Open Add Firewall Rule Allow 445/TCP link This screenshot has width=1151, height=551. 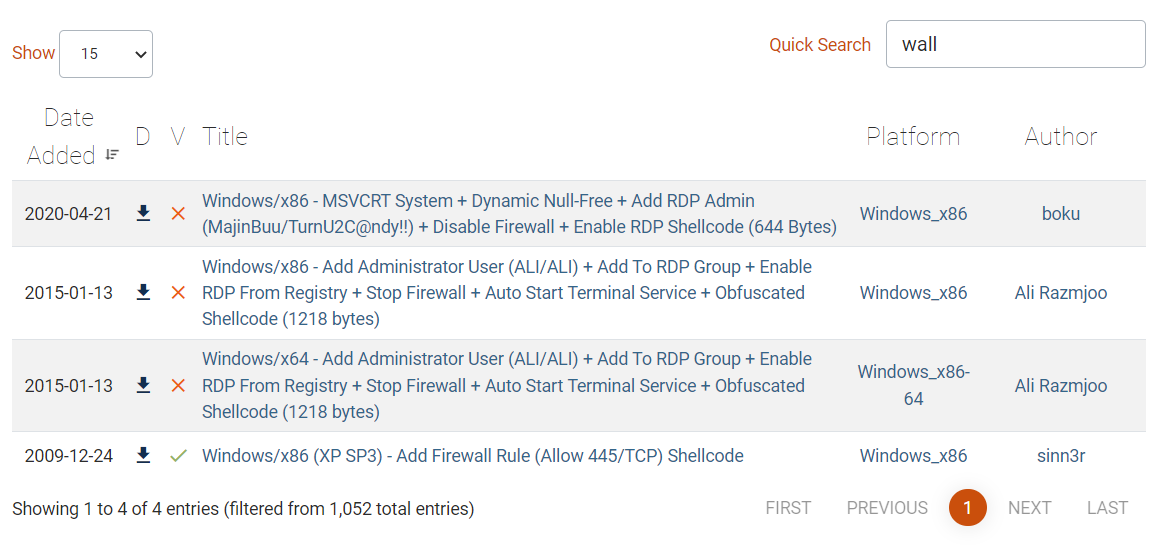[473, 456]
